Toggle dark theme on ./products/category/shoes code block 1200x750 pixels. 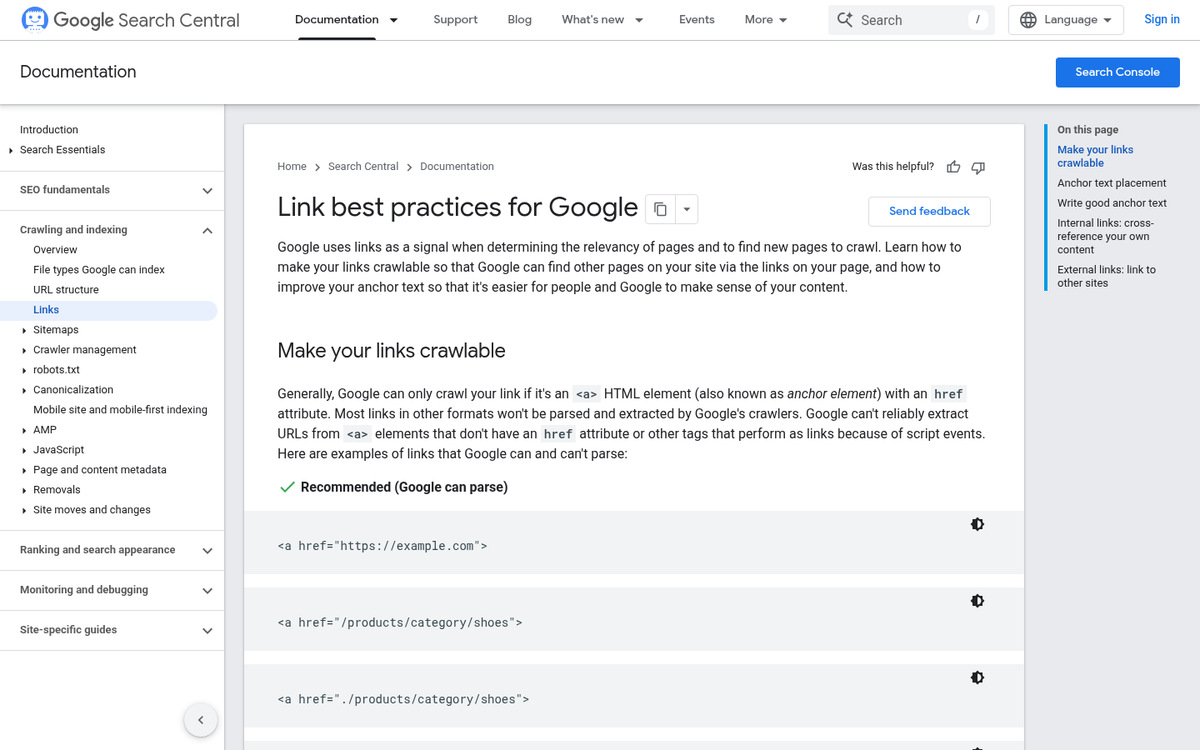point(977,678)
